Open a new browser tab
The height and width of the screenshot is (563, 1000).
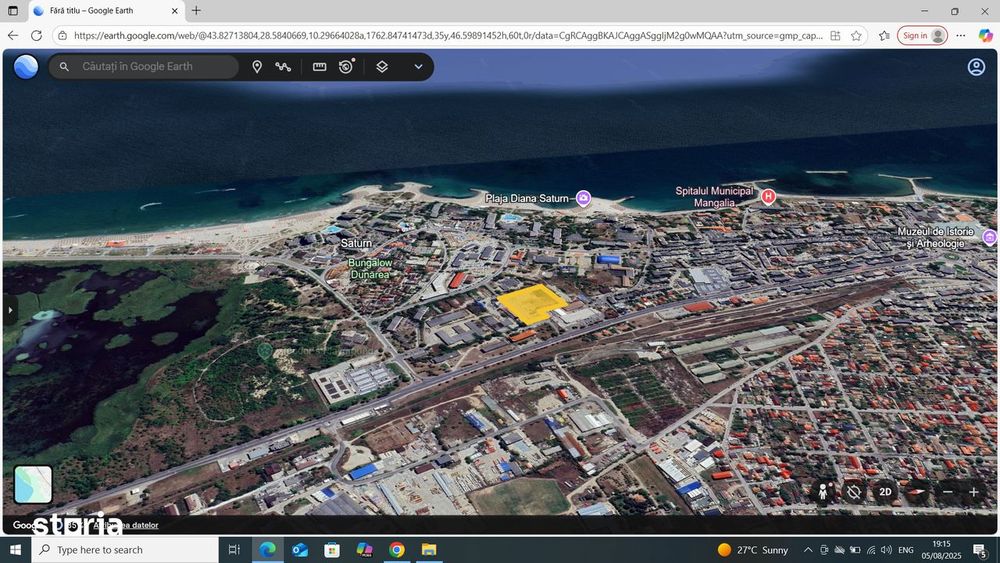(x=196, y=11)
